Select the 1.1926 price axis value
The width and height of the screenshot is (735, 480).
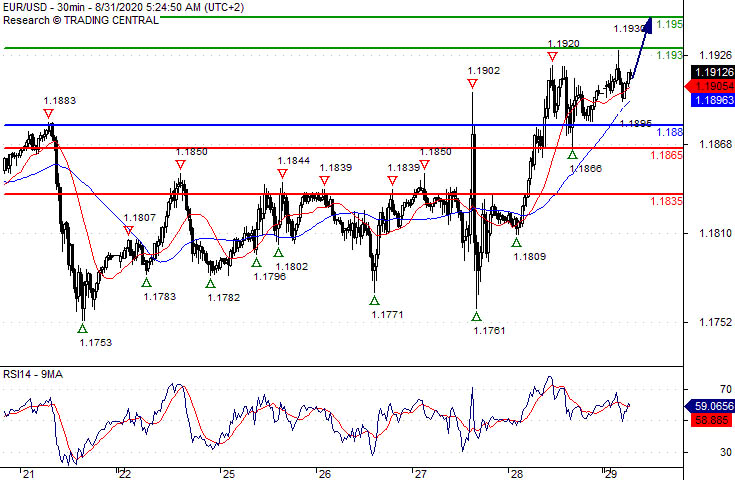tap(715, 55)
